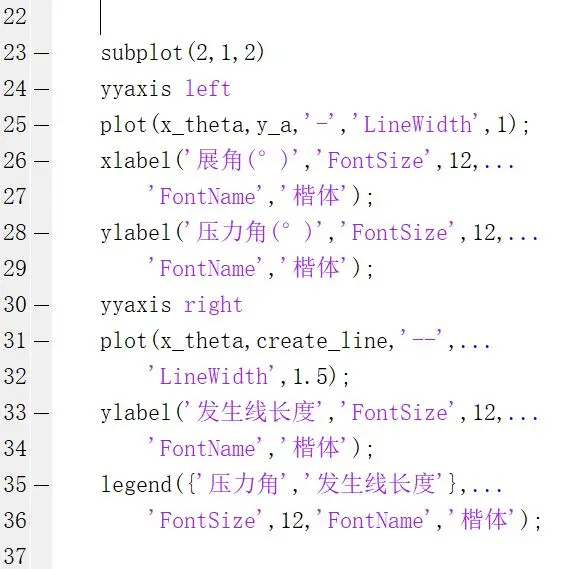The height and width of the screenshot is (569, 581).
Task: Click '压力角' string in legend call
Action: [243, 484]
